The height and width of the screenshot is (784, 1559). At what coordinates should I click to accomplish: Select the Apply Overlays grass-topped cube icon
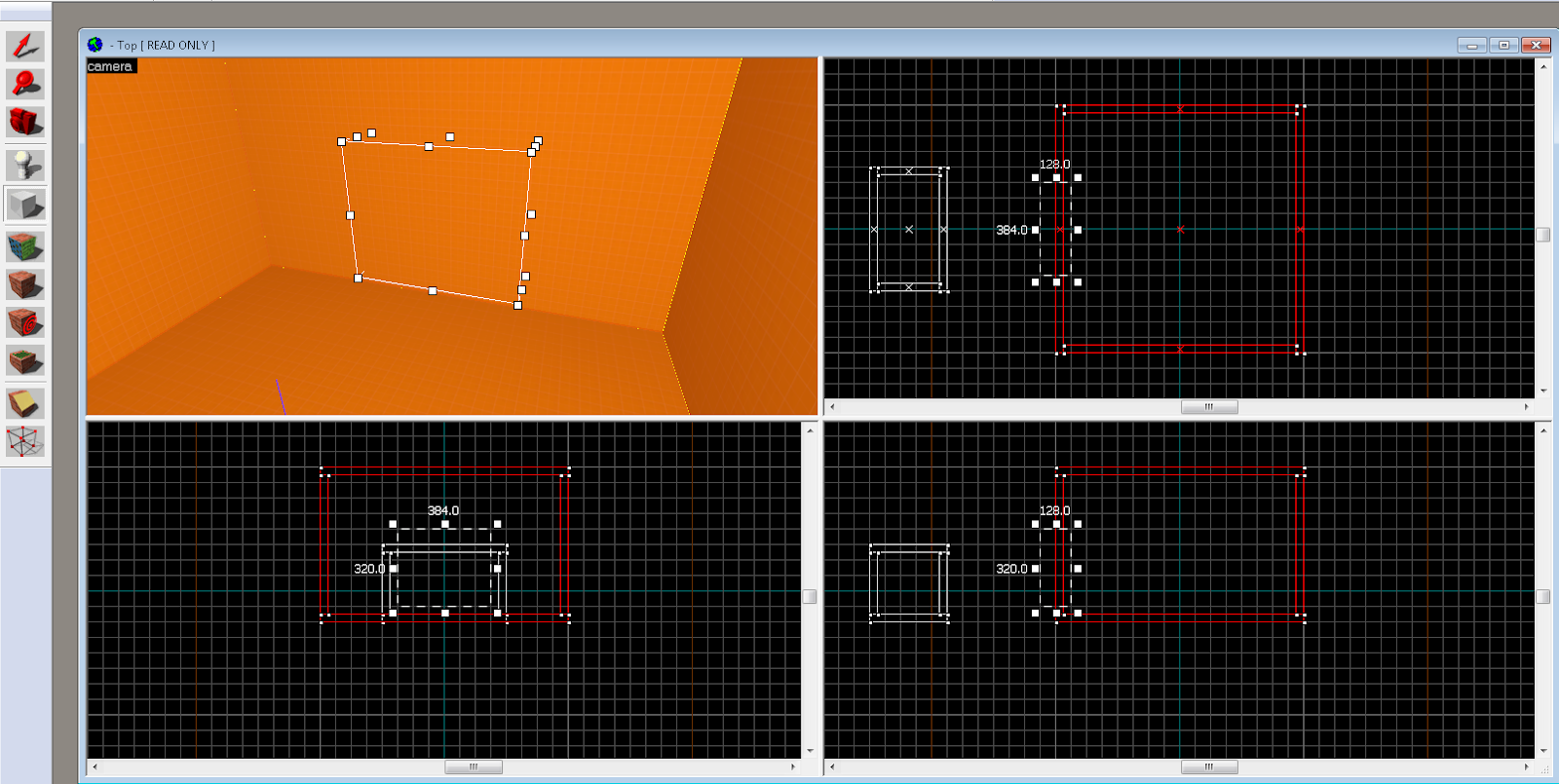25,361
